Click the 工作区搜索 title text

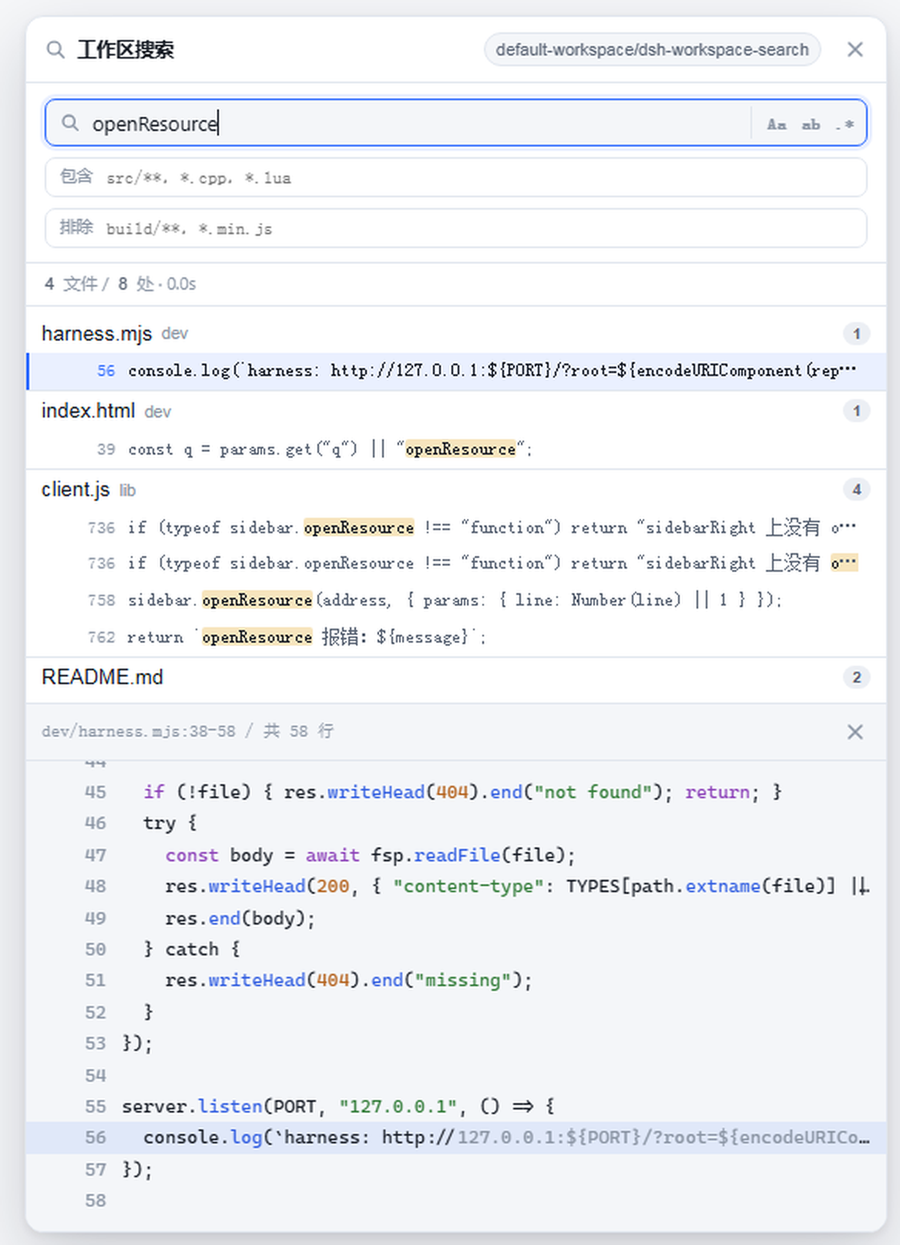126,49
